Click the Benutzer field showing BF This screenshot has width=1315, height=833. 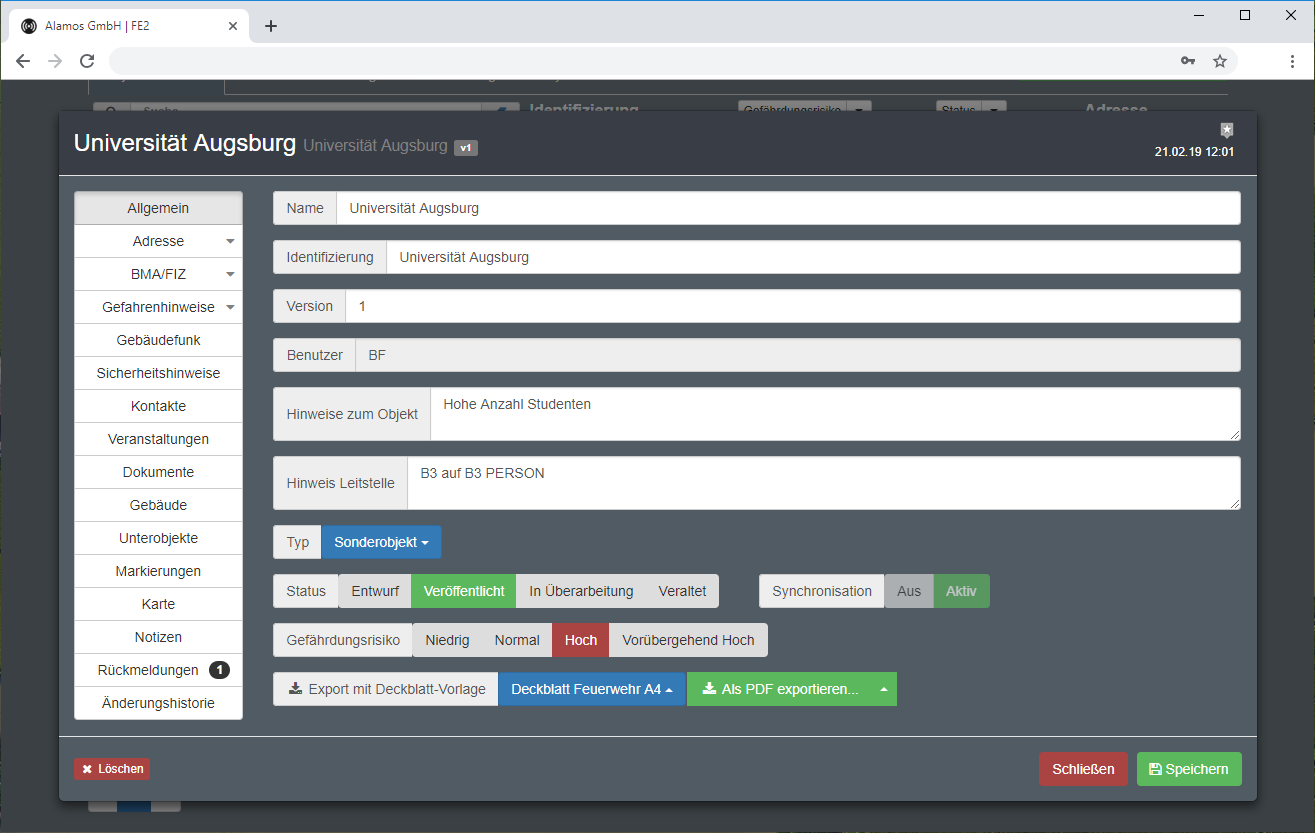pyautogui.click(x=798, y=355)
